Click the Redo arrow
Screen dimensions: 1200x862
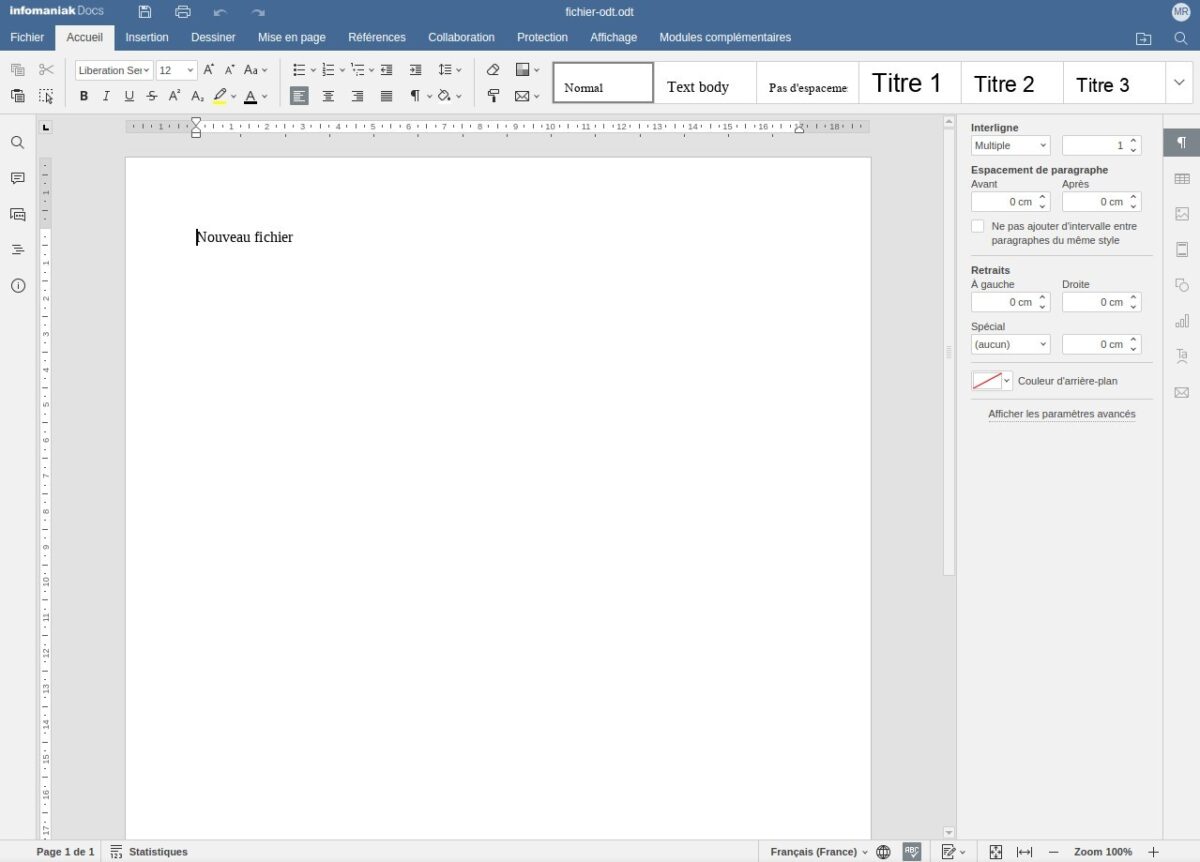pyautogui.click(x=258, y=12)
